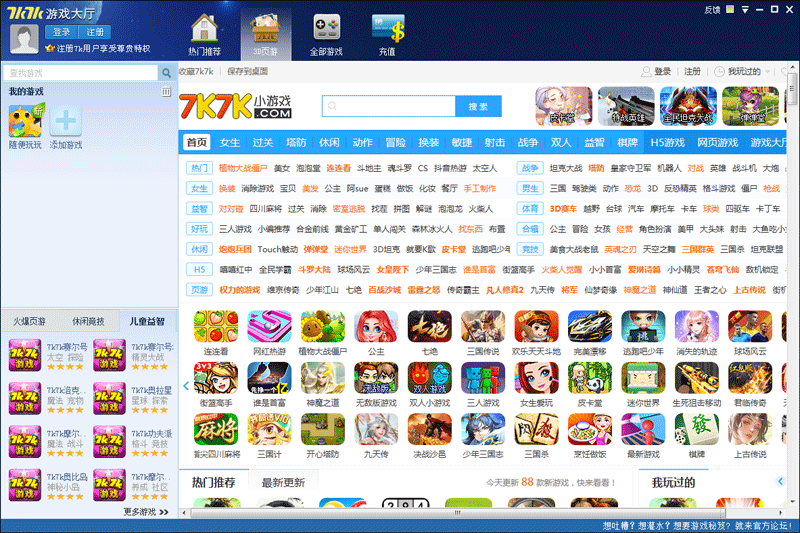This screenshot has width=800, height=533.
Task: Open the 连连看 game icon
Action: tap(216, 327)
